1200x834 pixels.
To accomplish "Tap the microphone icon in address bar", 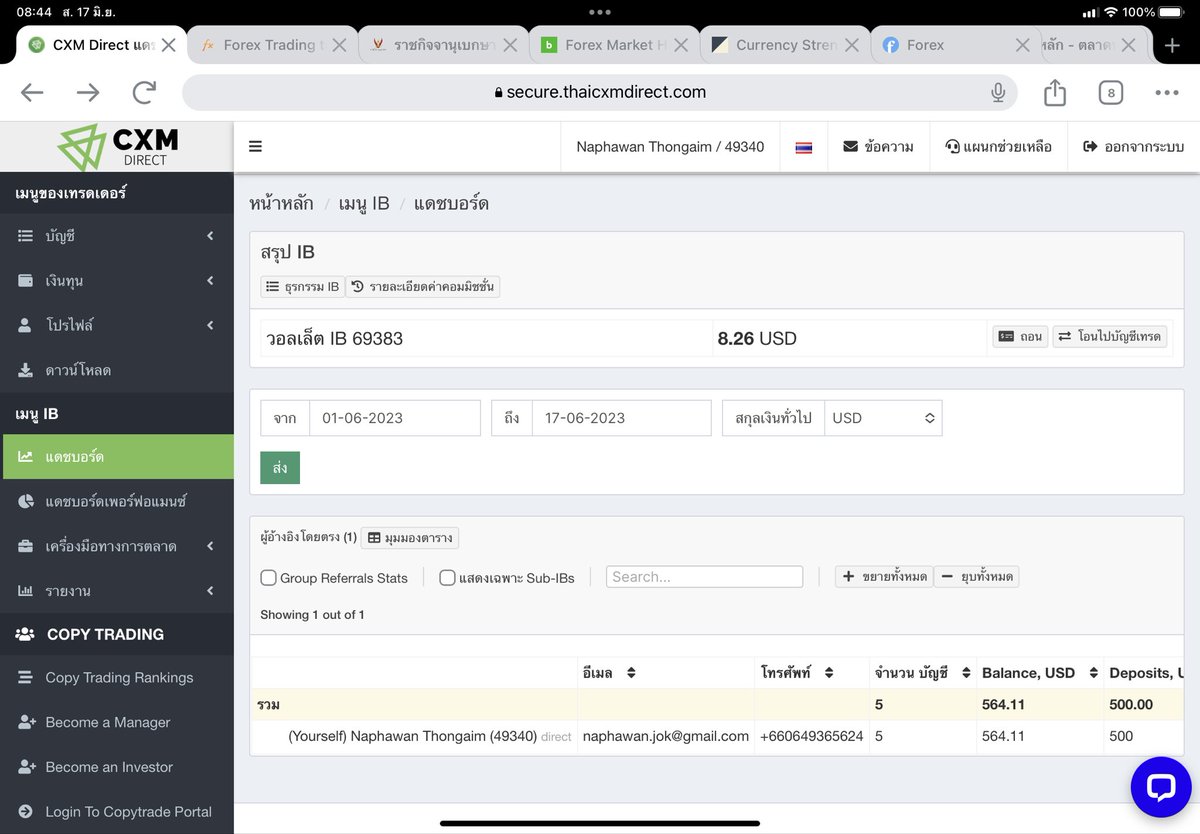I will point(998,93).
